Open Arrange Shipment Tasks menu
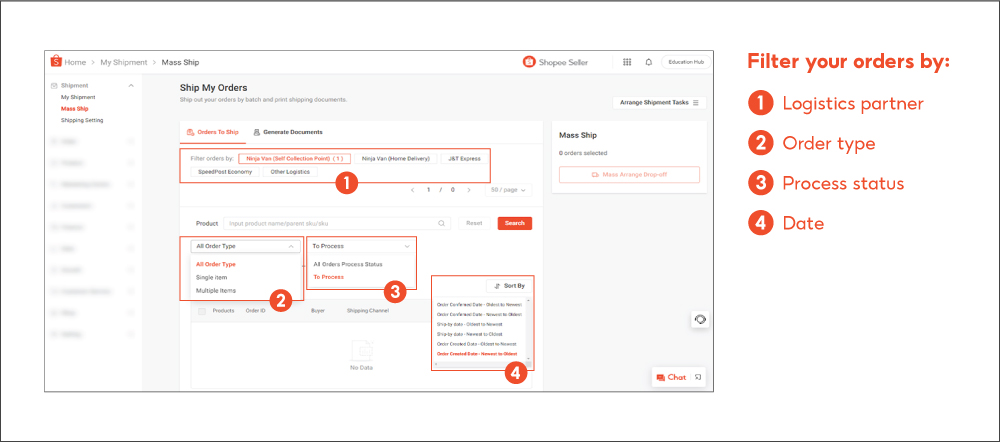Viewport: 1000px width, 442px height. (659, 103)
